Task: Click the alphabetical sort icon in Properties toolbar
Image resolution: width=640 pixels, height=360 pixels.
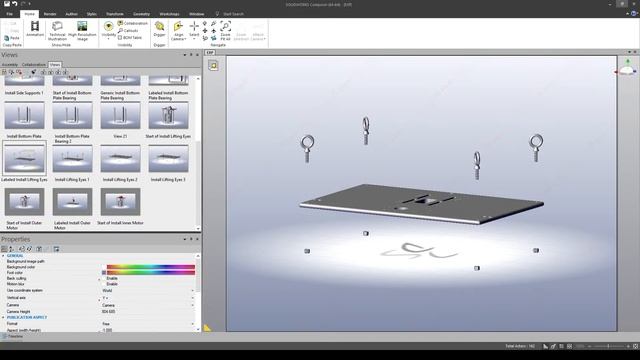Action: 11,249
